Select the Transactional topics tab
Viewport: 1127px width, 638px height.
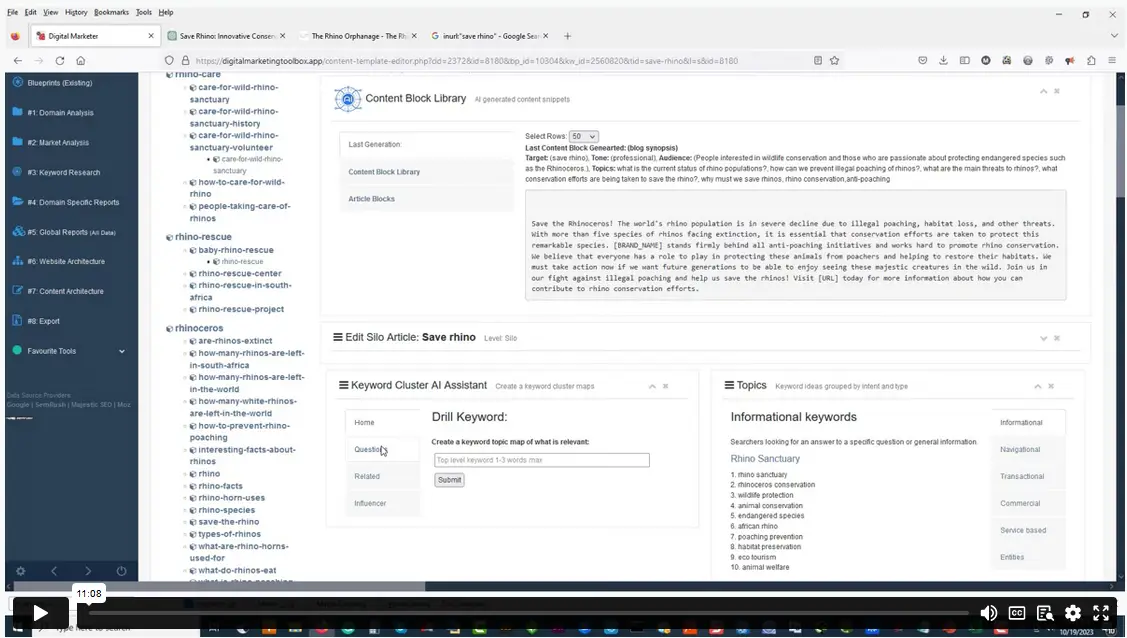pos(1021,477)
